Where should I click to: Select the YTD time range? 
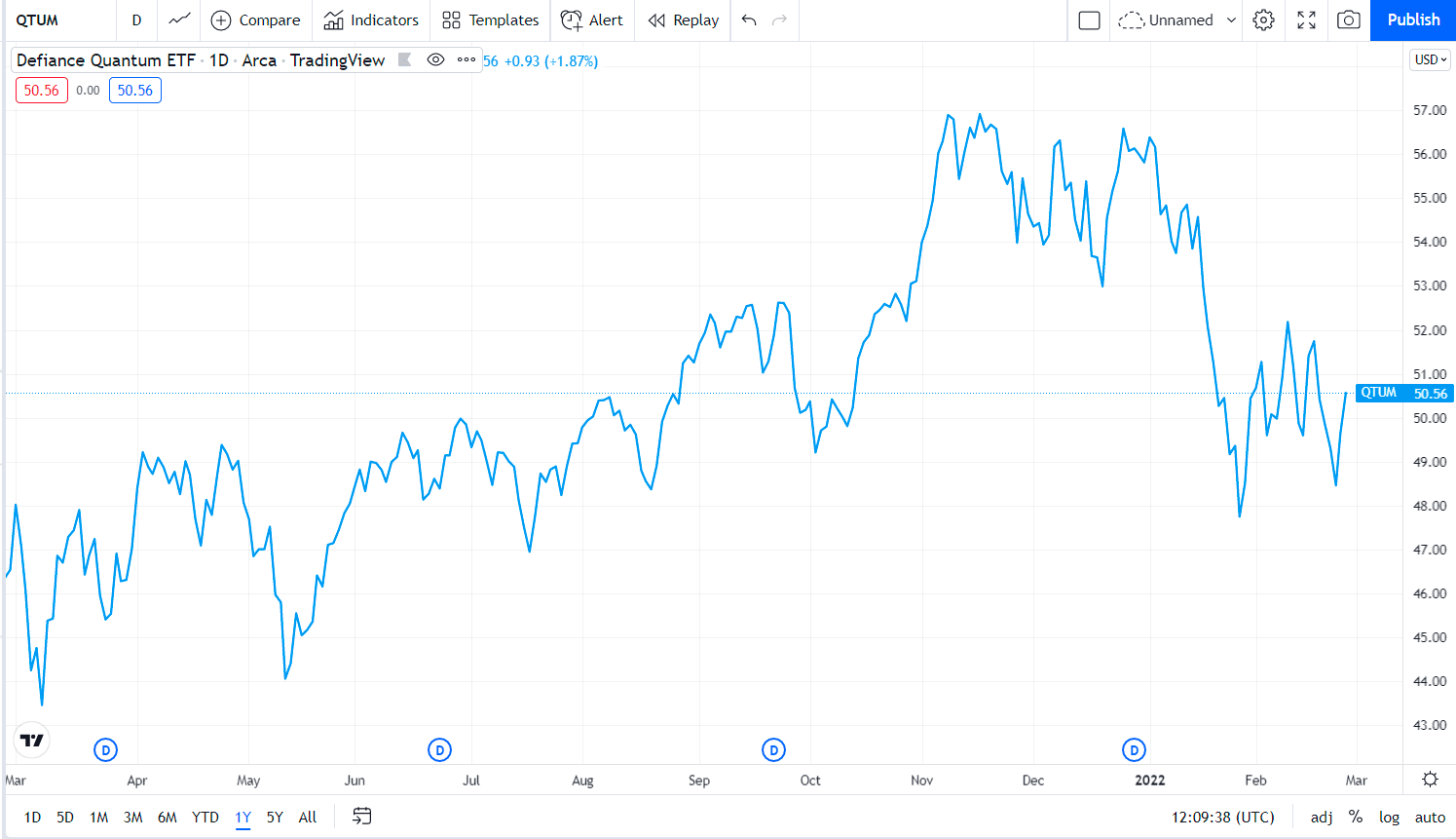(205, 817)
